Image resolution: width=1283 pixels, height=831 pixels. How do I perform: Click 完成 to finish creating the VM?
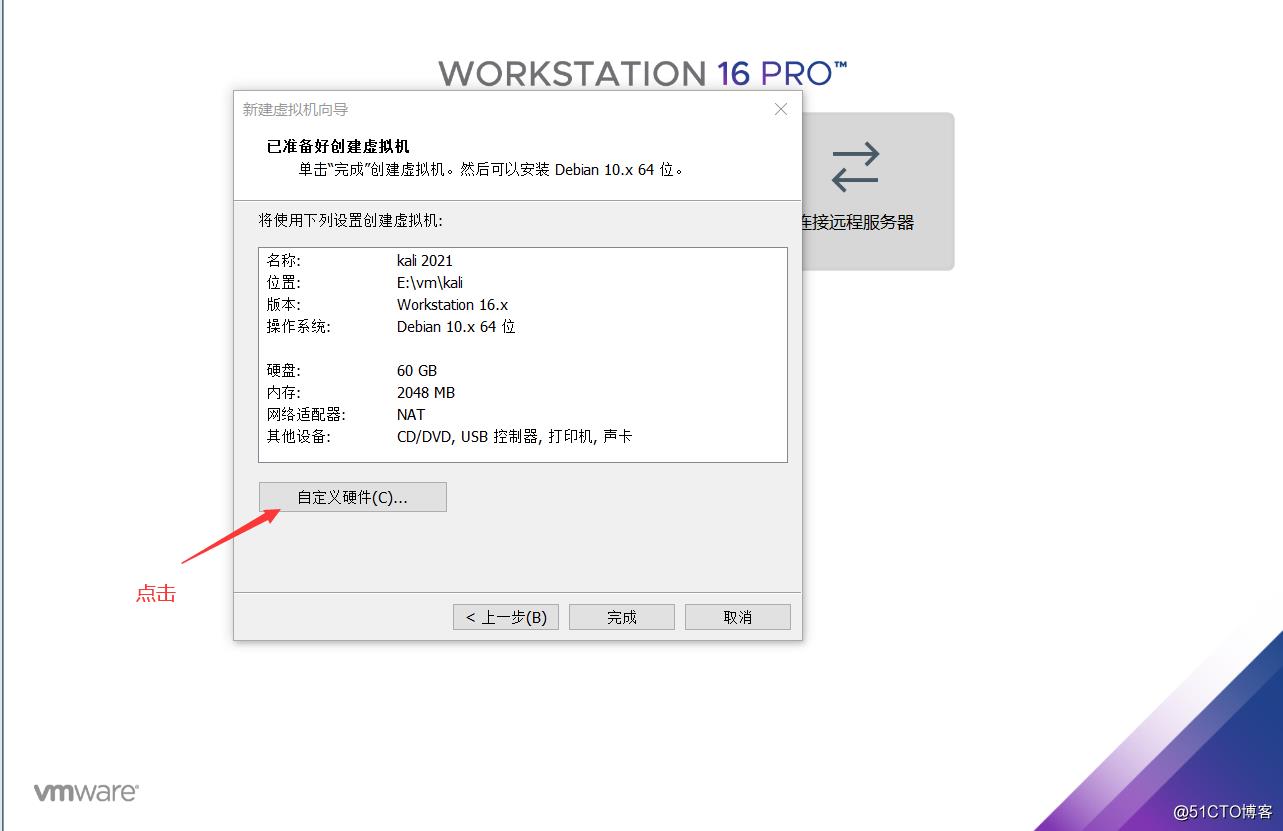tap(621, 617)
